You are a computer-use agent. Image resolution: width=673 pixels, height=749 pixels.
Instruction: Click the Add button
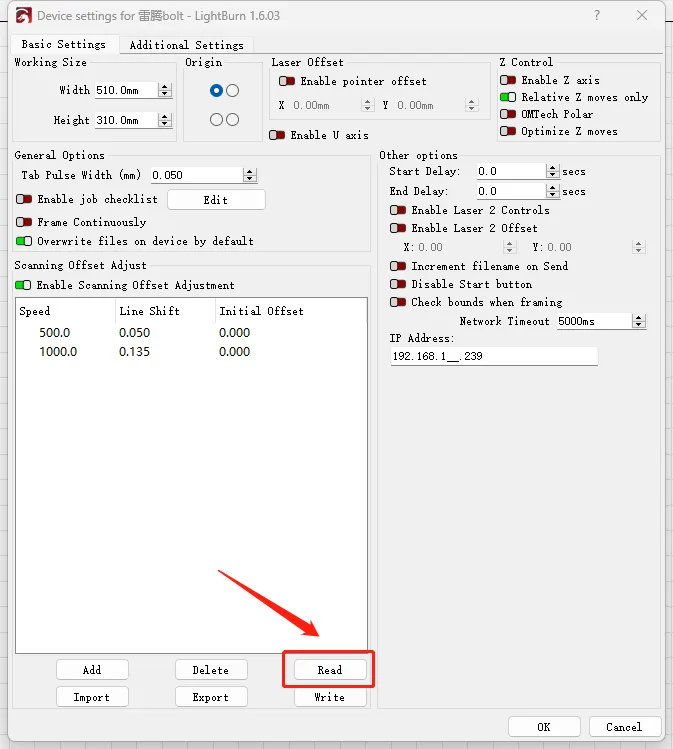92,670
